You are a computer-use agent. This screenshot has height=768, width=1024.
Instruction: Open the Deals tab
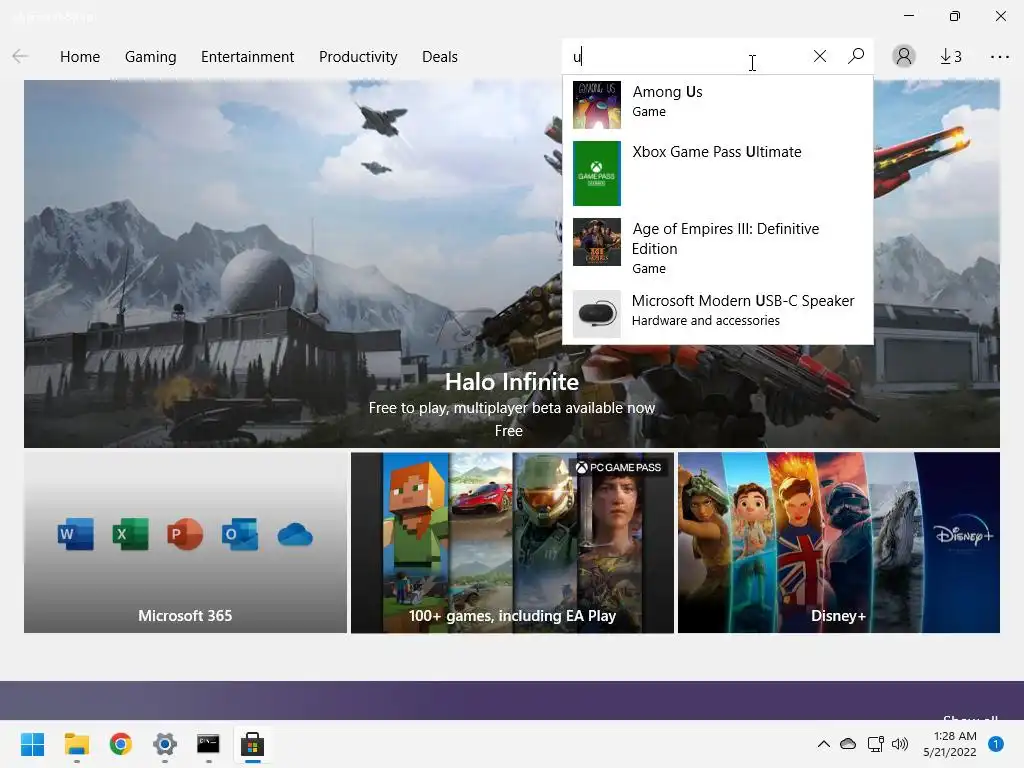[440, 57]
